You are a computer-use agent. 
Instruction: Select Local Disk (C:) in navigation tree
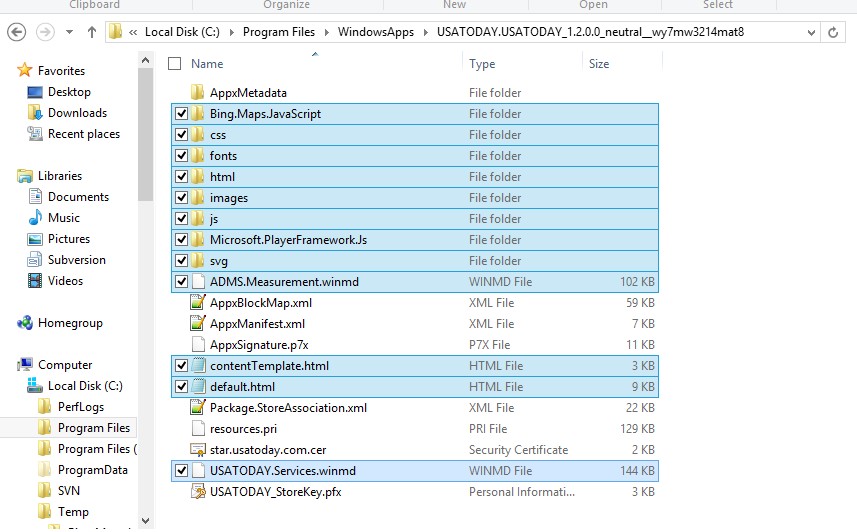coord(85,386)
